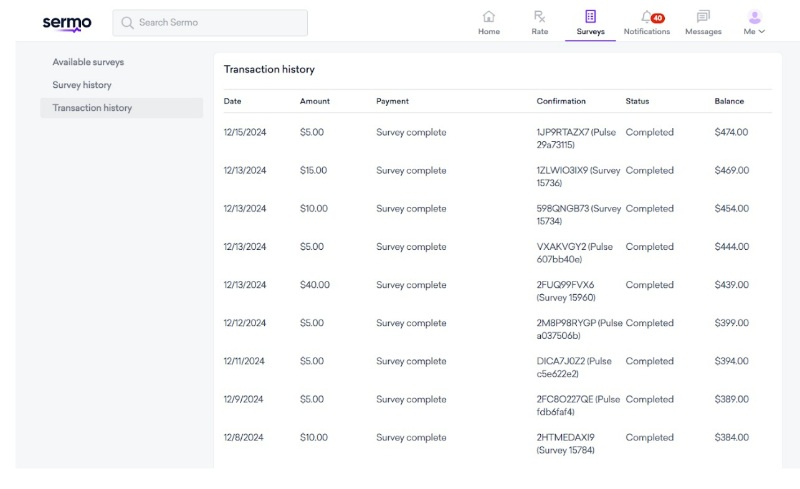Click the $399.00 balance cell
Image resolution: width=800 pixels, height=489 pixels.
tap(732, 323)
